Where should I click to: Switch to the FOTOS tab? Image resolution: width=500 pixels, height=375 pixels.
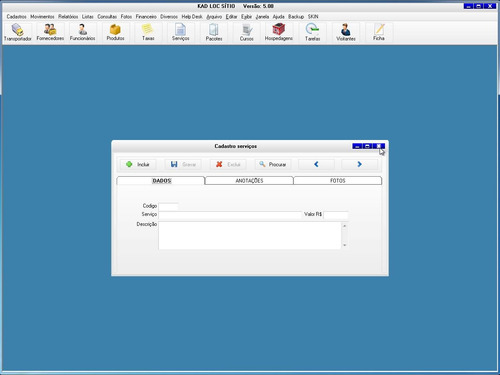tap(338, 181)
